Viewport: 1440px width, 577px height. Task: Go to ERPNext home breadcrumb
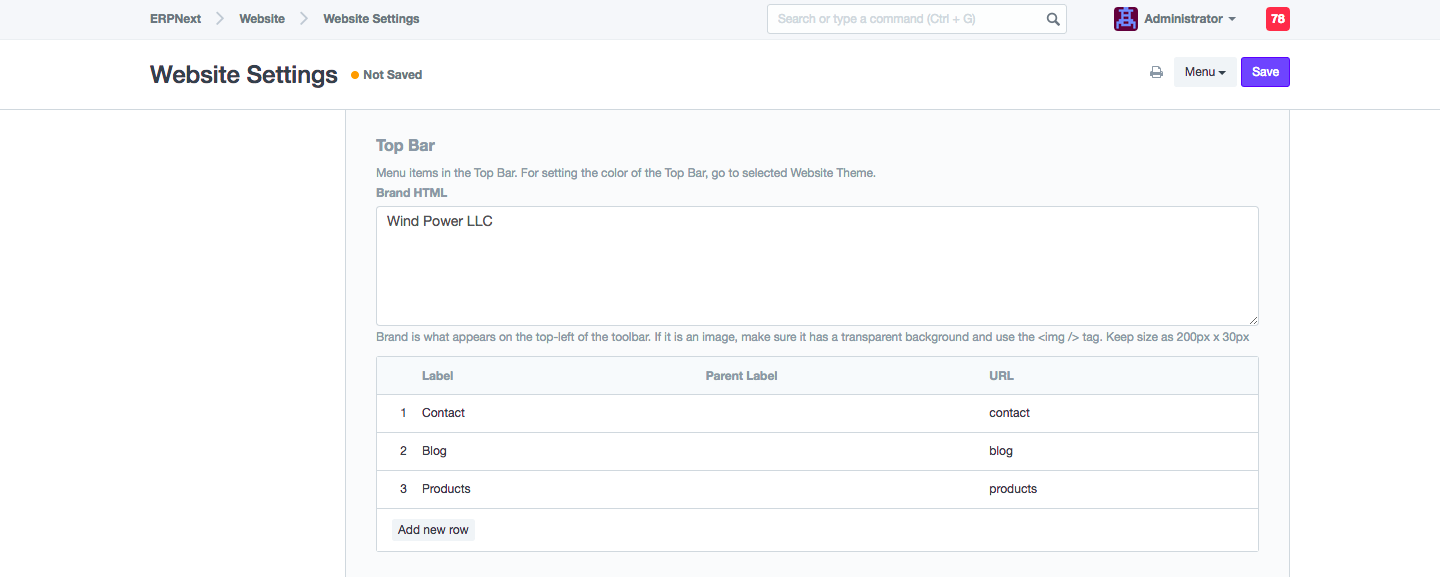click(x=175, y=19)
